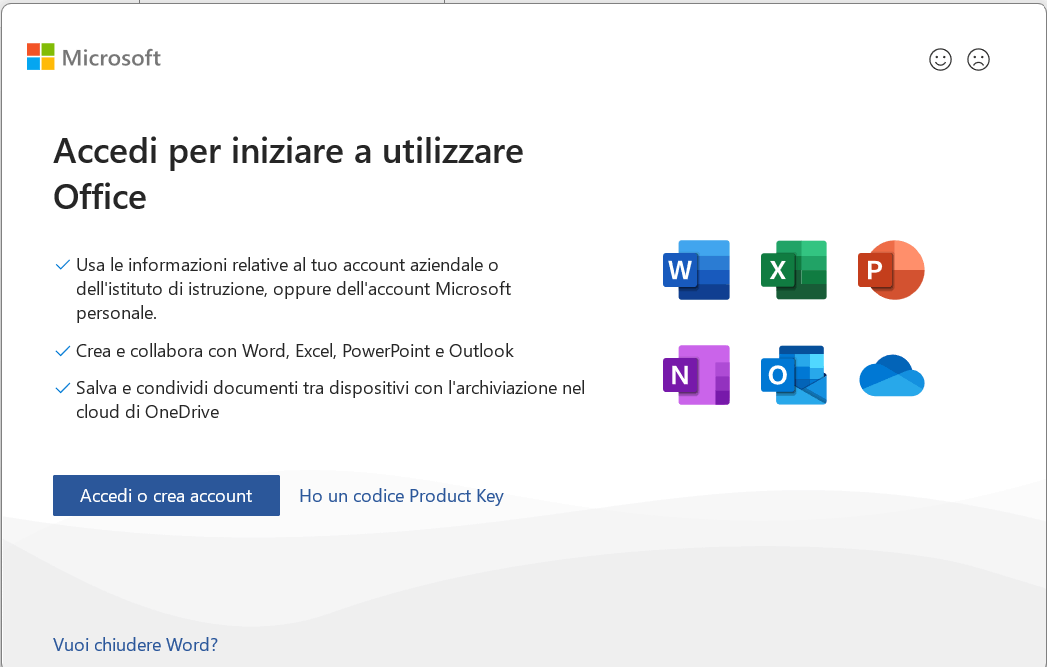This screenshot has width=1047, height=667.
Task: Click the Excel app icon
Action: pos(794,270)
